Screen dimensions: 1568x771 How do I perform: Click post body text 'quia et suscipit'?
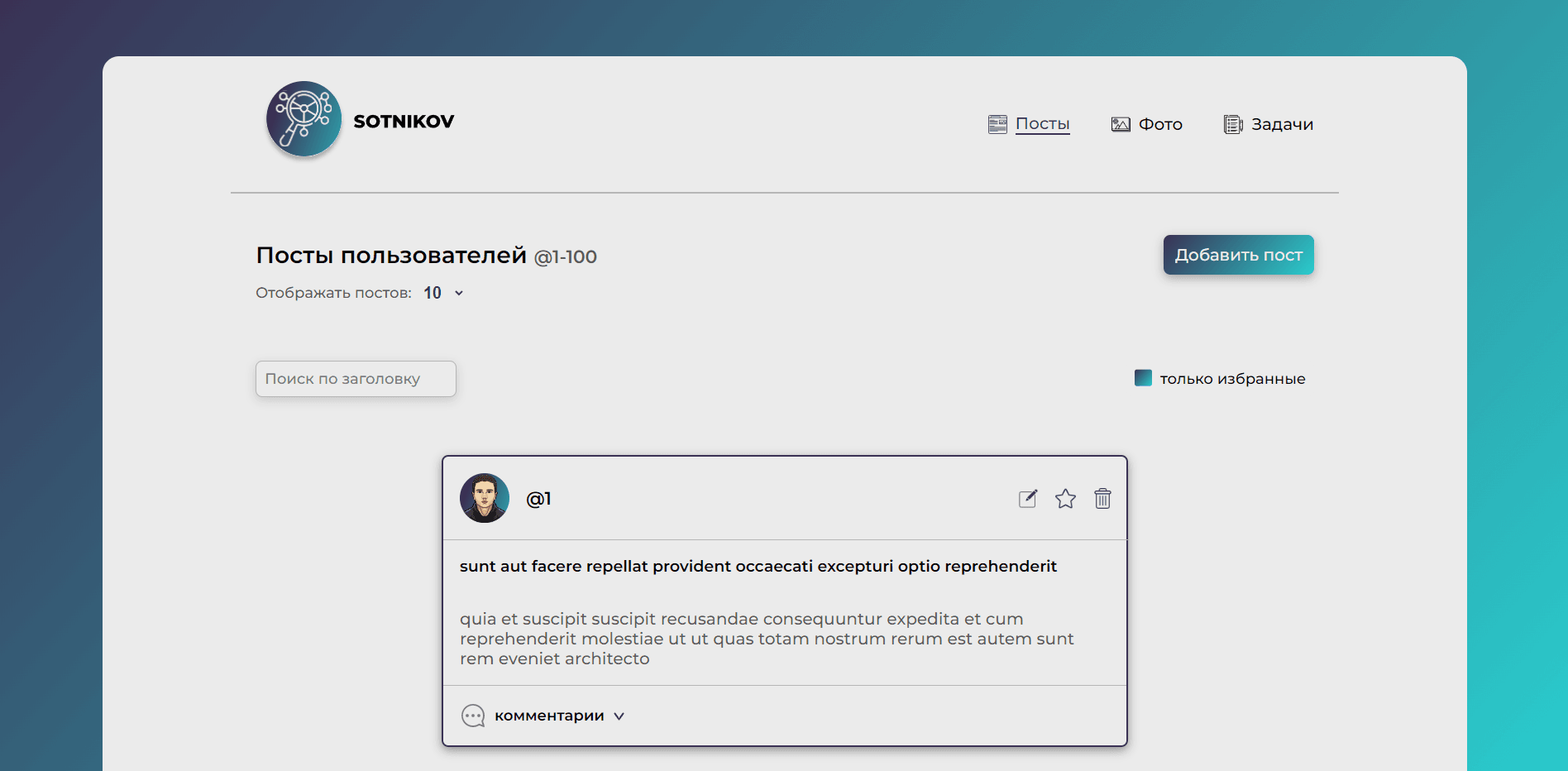click(x=767, y=639)
